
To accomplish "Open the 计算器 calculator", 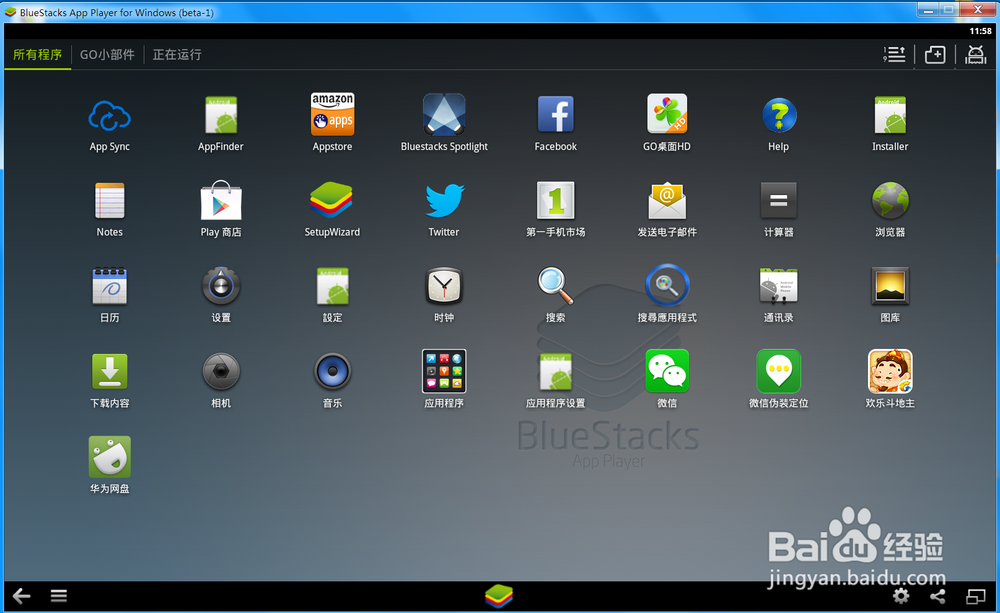I will (x=779, y=201).
